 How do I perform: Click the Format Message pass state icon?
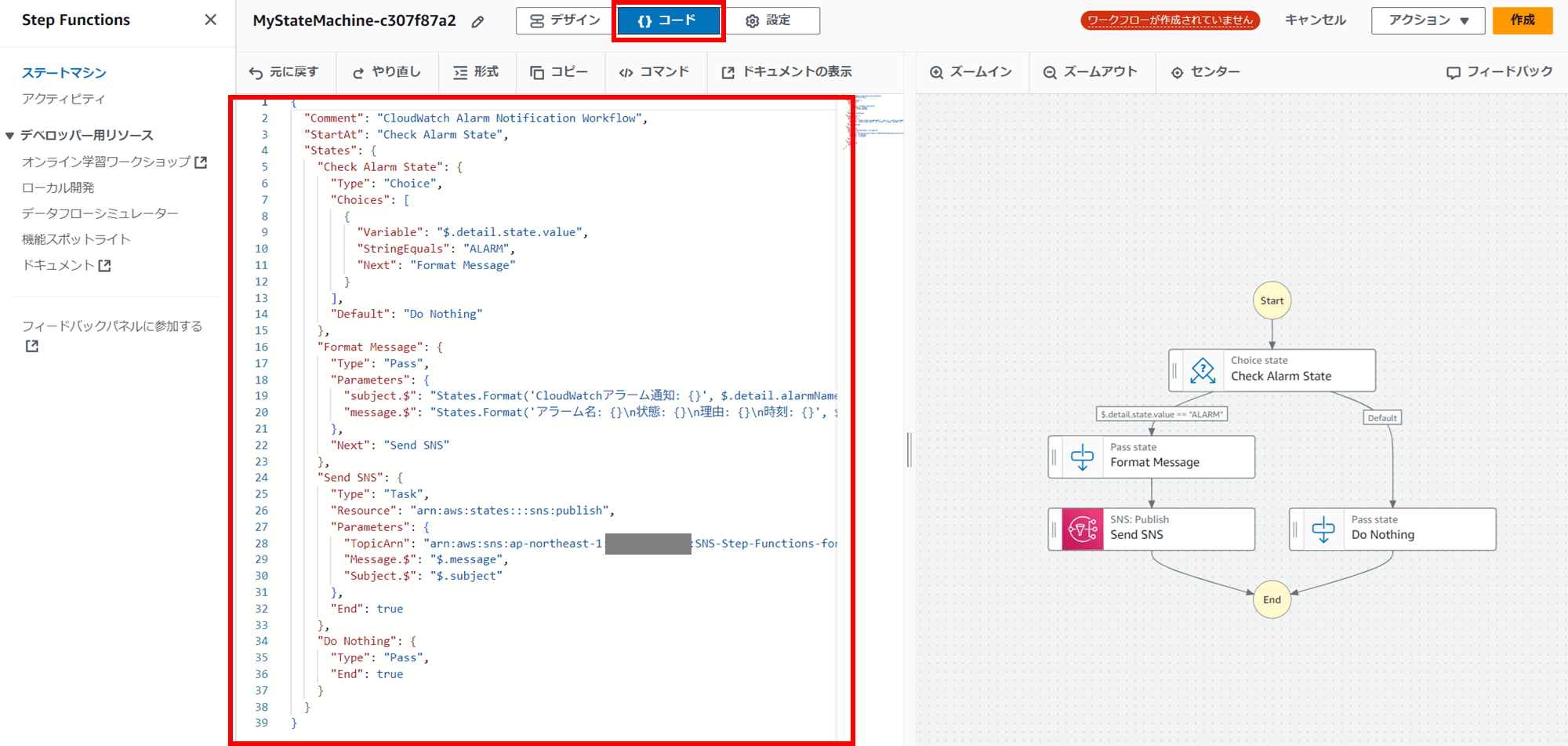coord(1082,457)
